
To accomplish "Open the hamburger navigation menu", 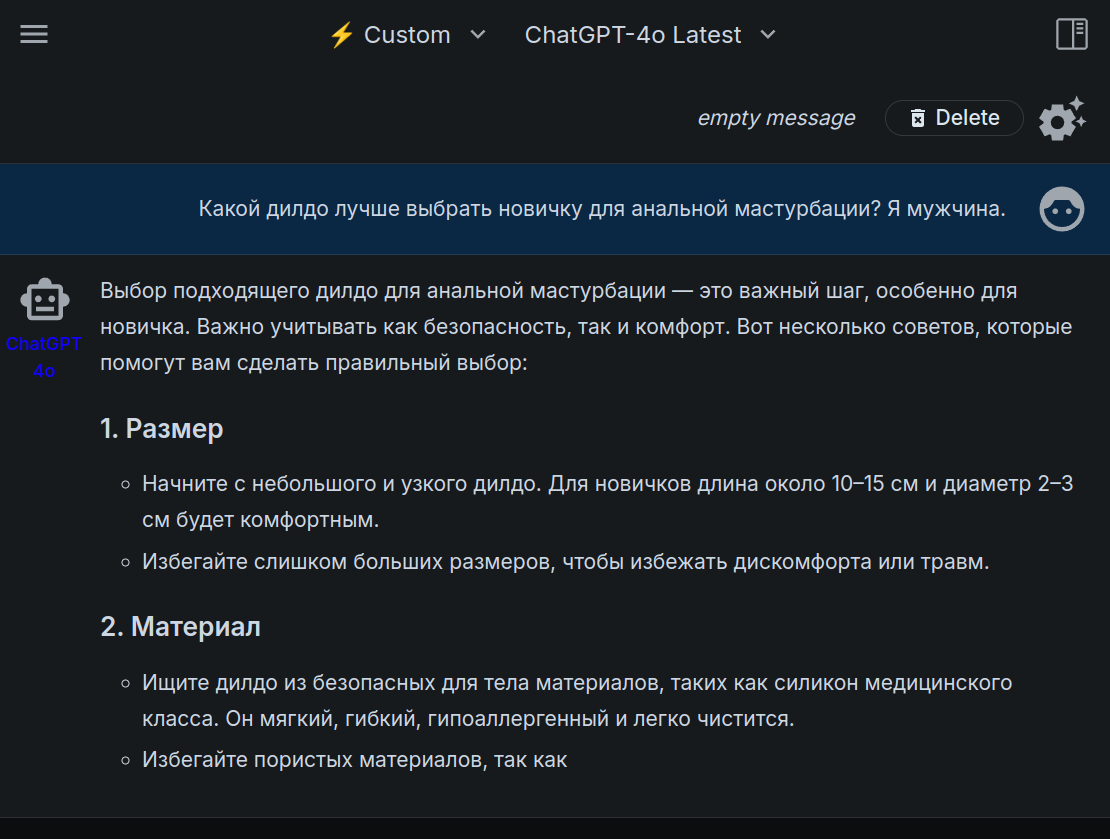I will point(34,34).
